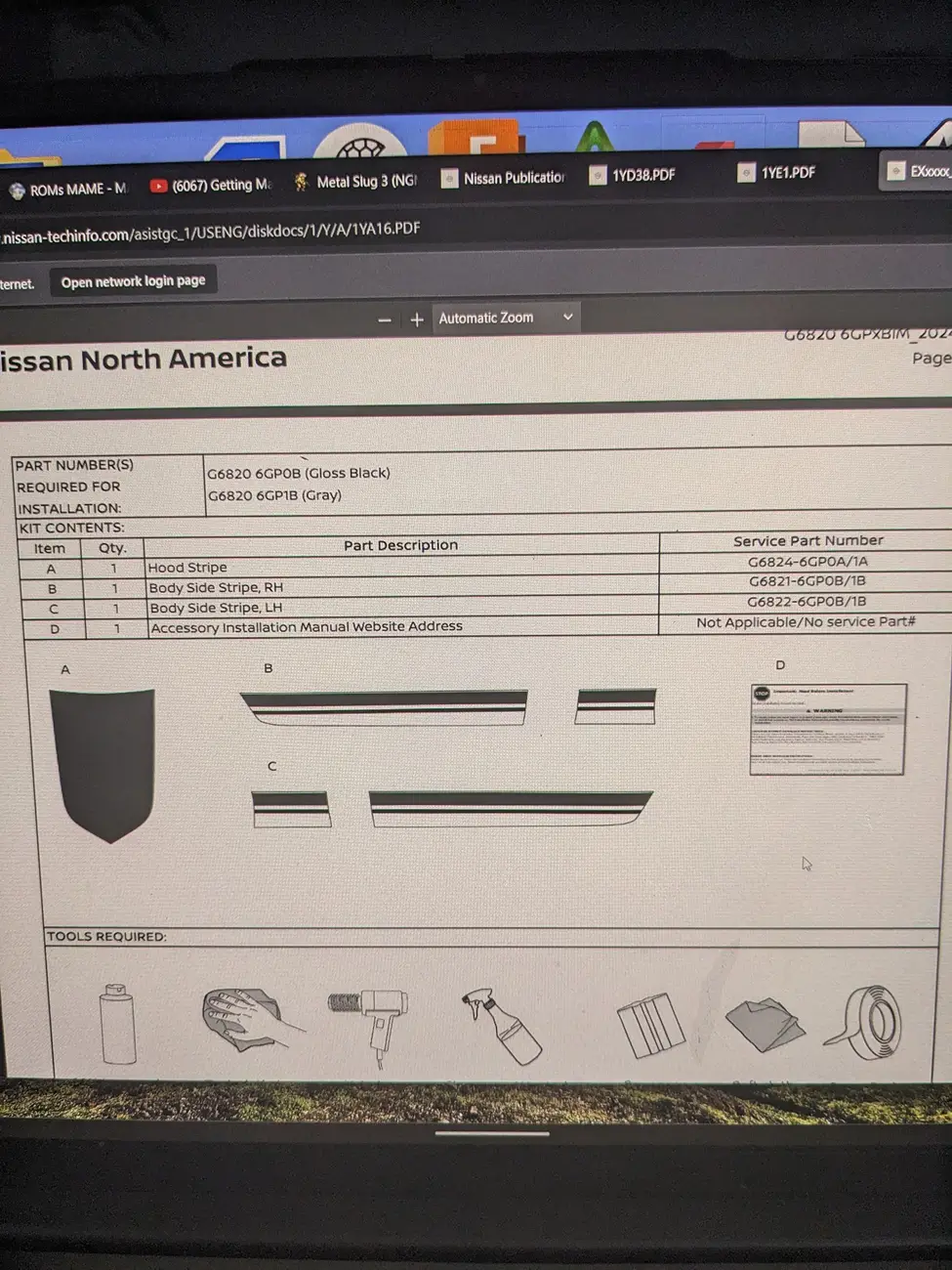This screenshot has height=1270, width=952.
Task: Select the Hood Stripe row text
Action: coord(187,568)
